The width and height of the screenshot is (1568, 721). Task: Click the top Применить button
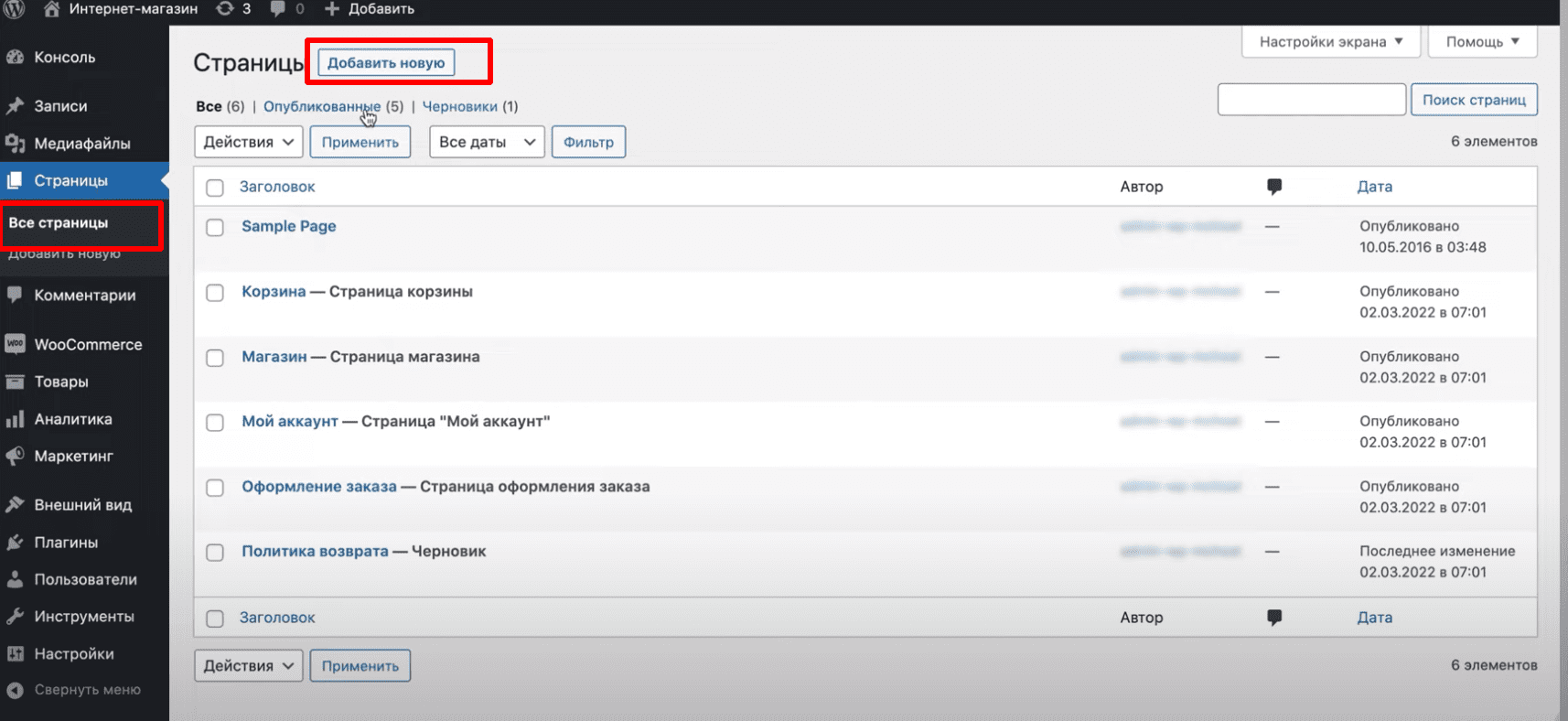[x=360, y=142]
